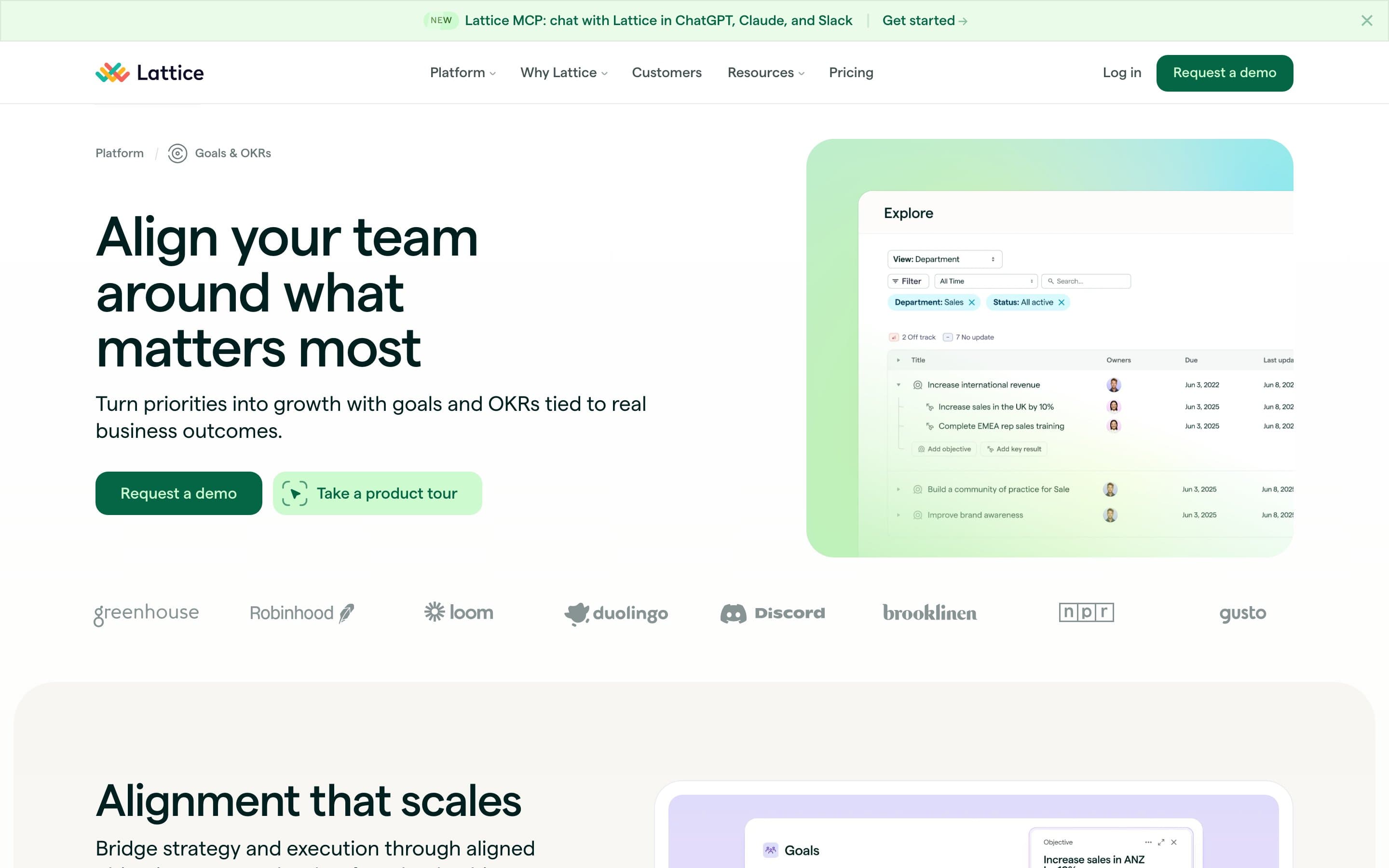This screenshot has width=1389, height=868.
Task: Click the loom logo
Action: coord(459,612)
